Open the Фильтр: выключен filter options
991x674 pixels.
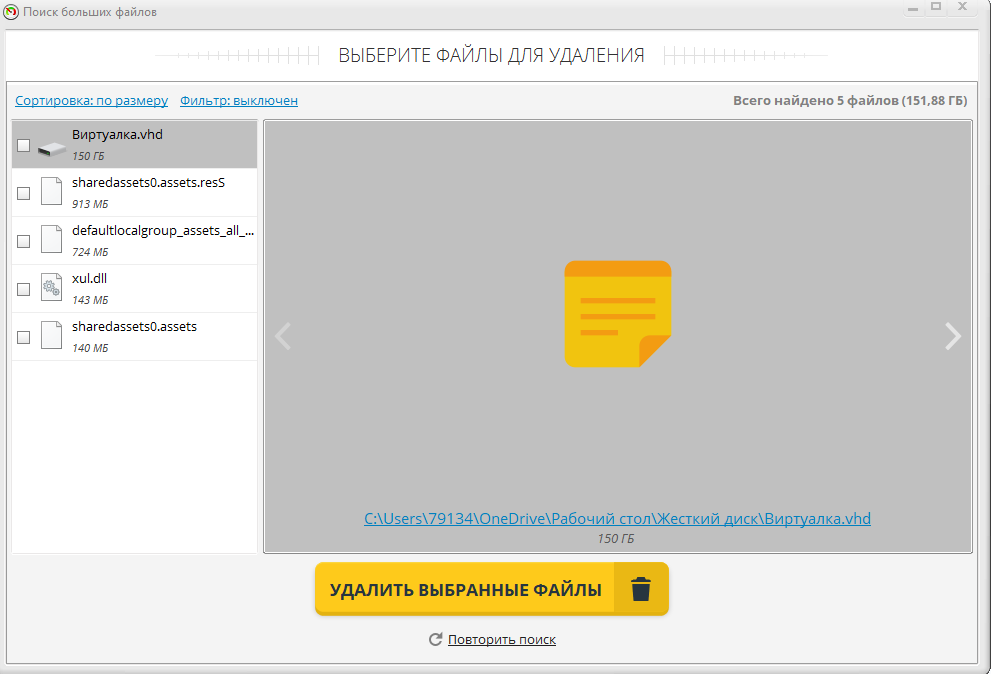coord(239,101)
